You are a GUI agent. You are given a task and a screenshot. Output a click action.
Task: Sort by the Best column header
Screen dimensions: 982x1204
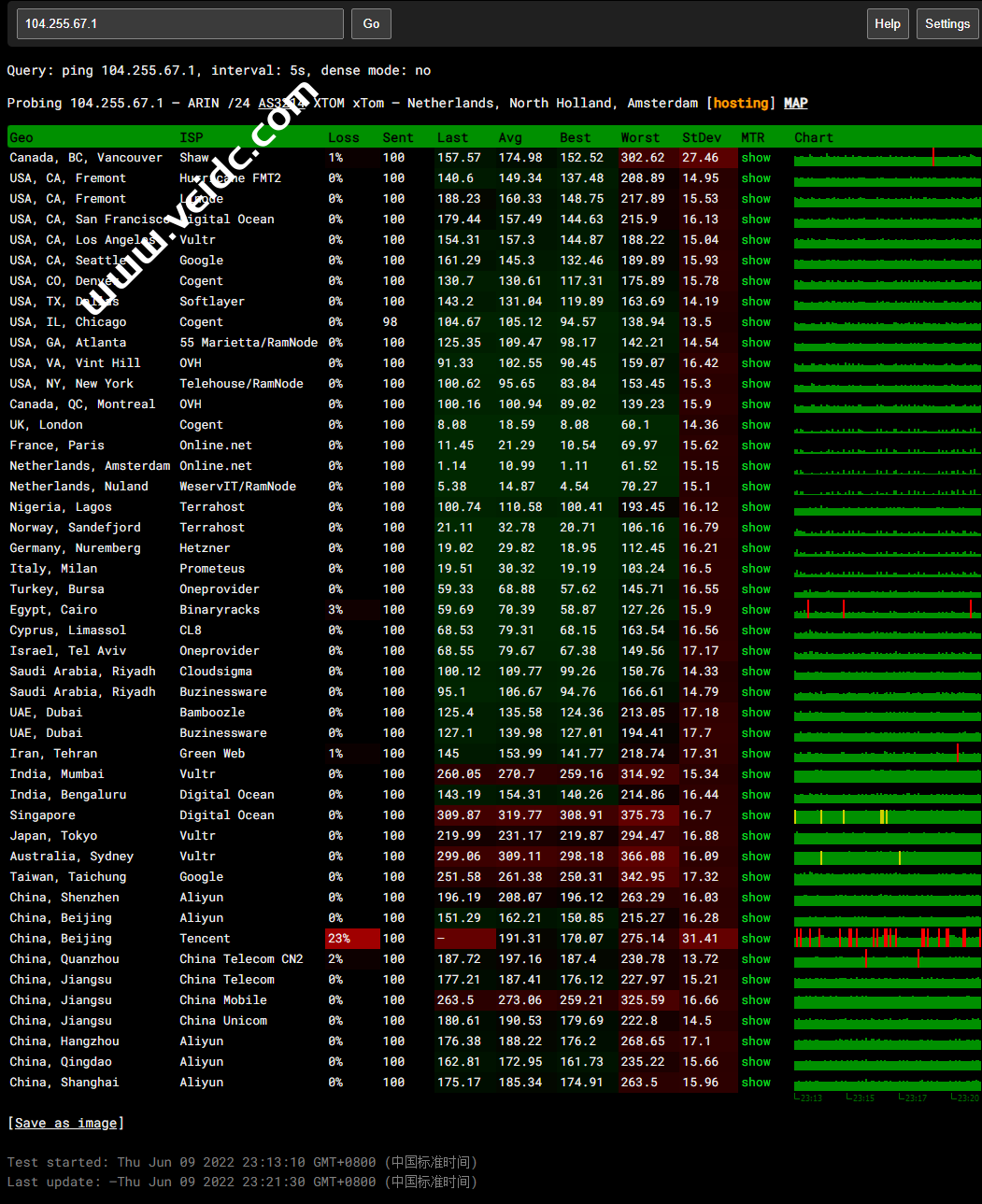click(x=576, y=138)
